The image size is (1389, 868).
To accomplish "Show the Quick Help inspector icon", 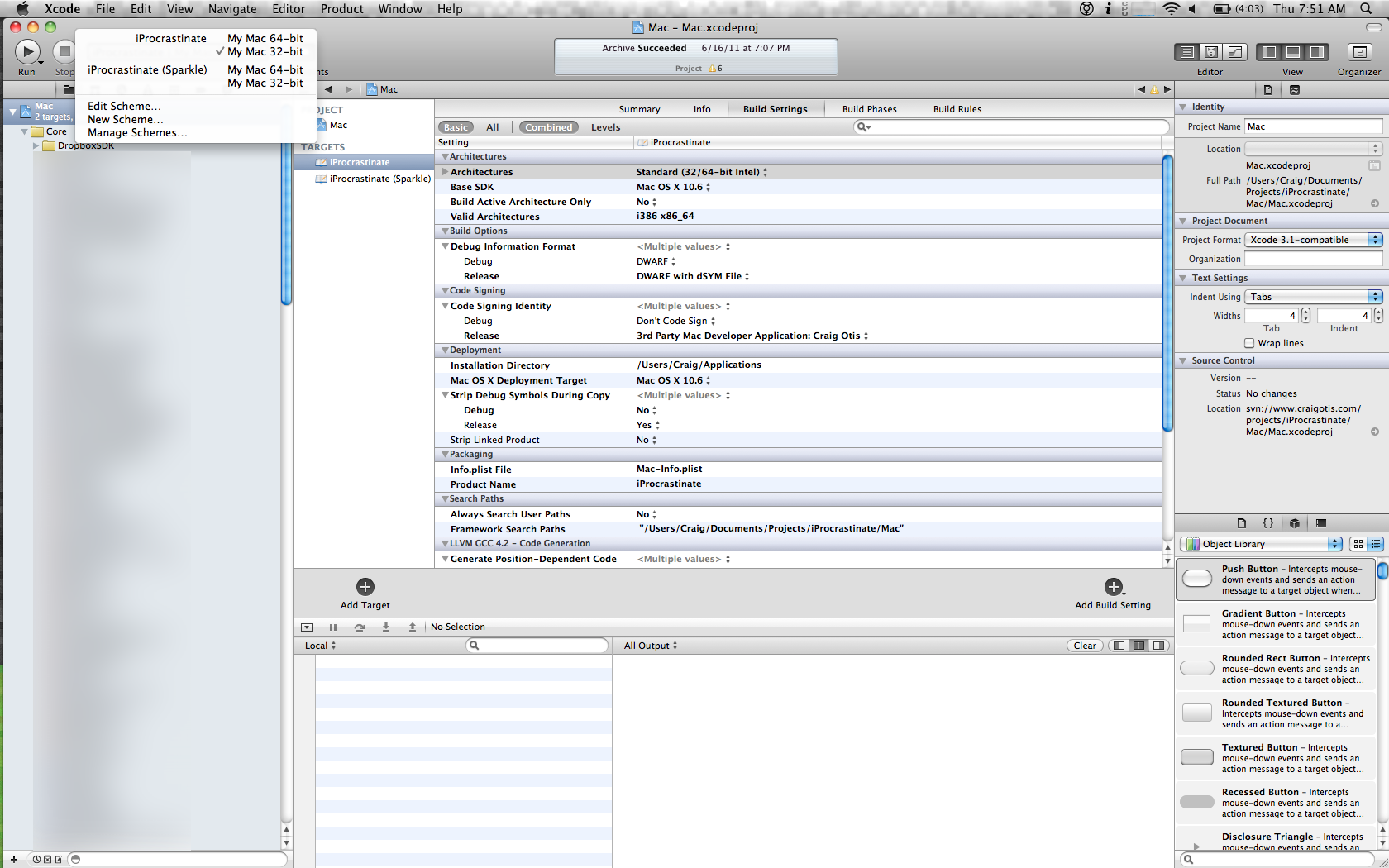I will click(1295, 89).
